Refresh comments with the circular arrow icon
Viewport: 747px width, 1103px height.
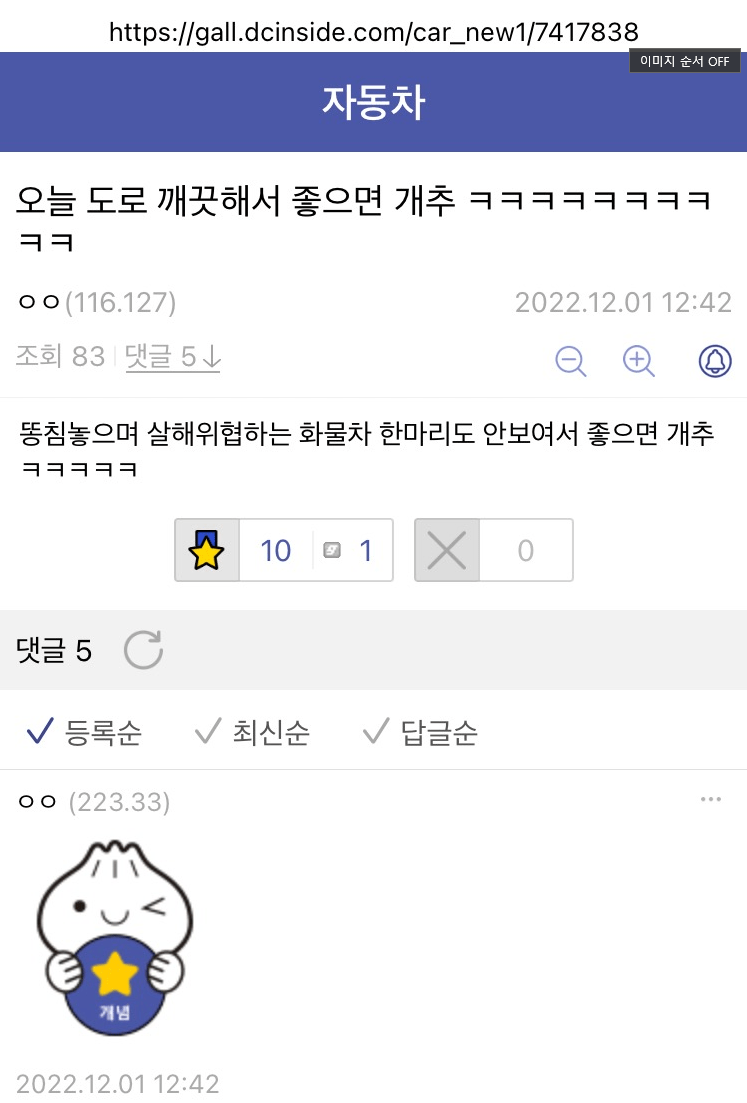coord(143,649)
